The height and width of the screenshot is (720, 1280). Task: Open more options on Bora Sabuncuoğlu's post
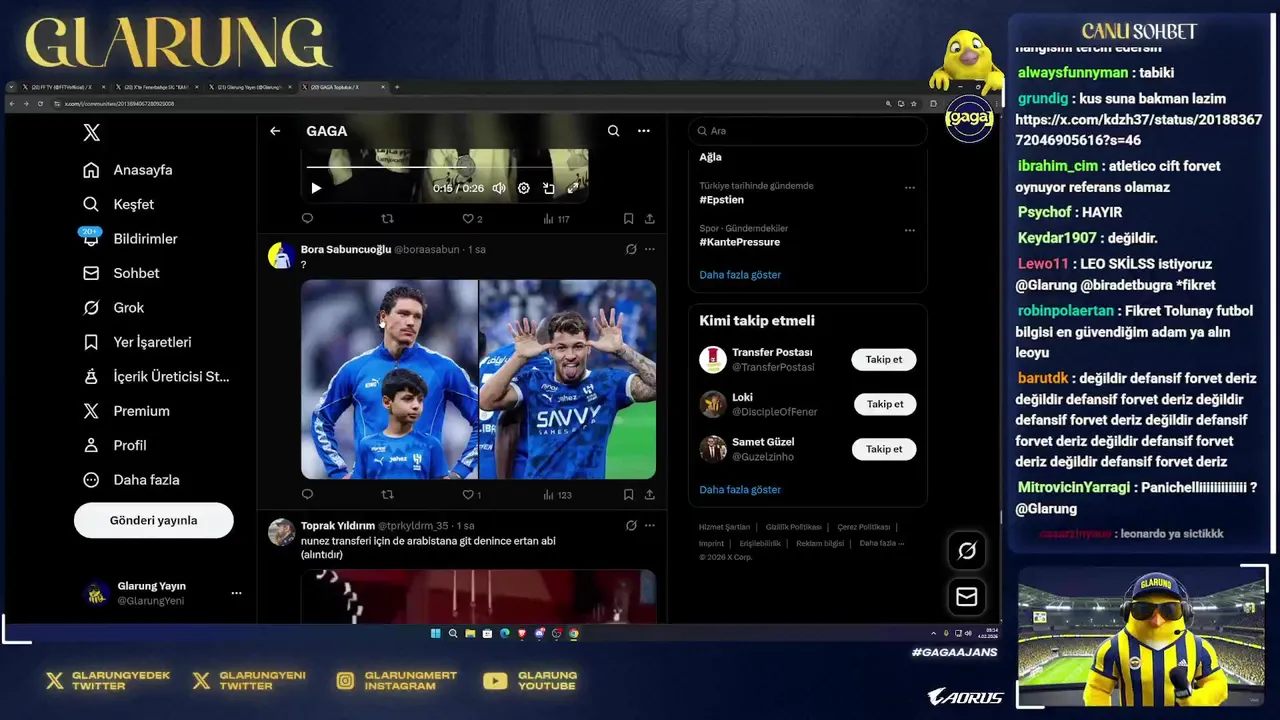(650, 249)
